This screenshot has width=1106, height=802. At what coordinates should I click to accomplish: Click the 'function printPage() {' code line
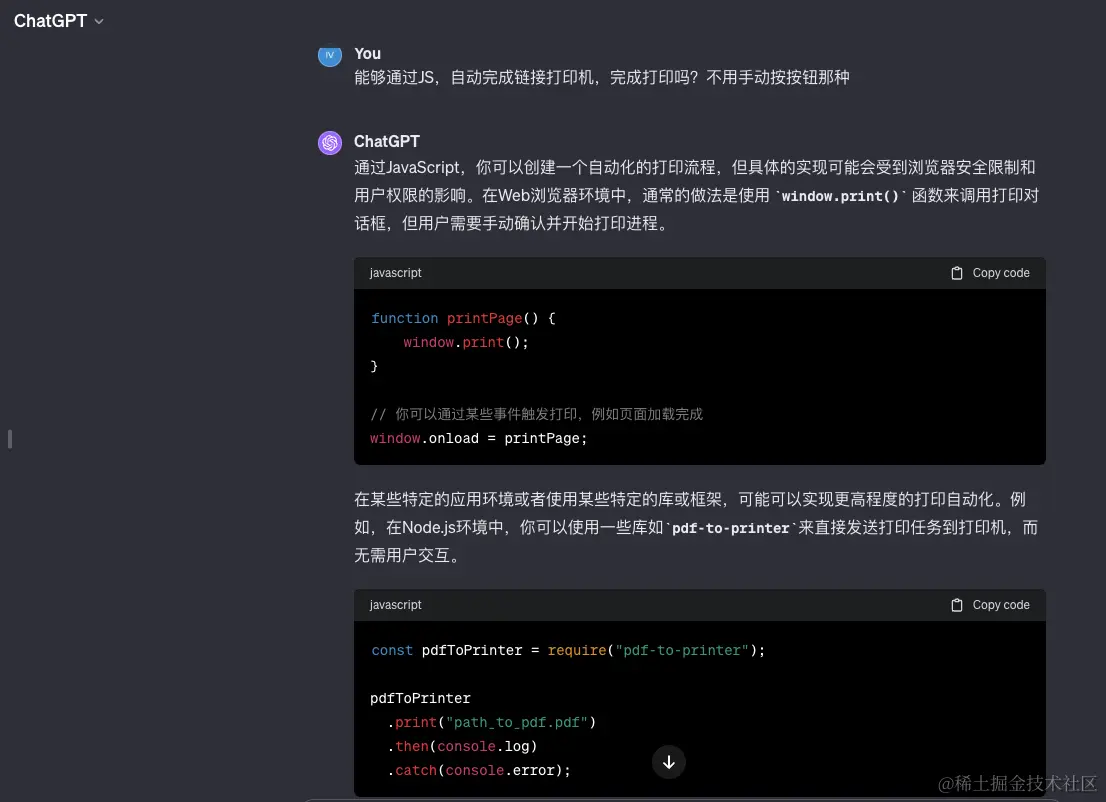pyautogui.click(x=463, y=318)
